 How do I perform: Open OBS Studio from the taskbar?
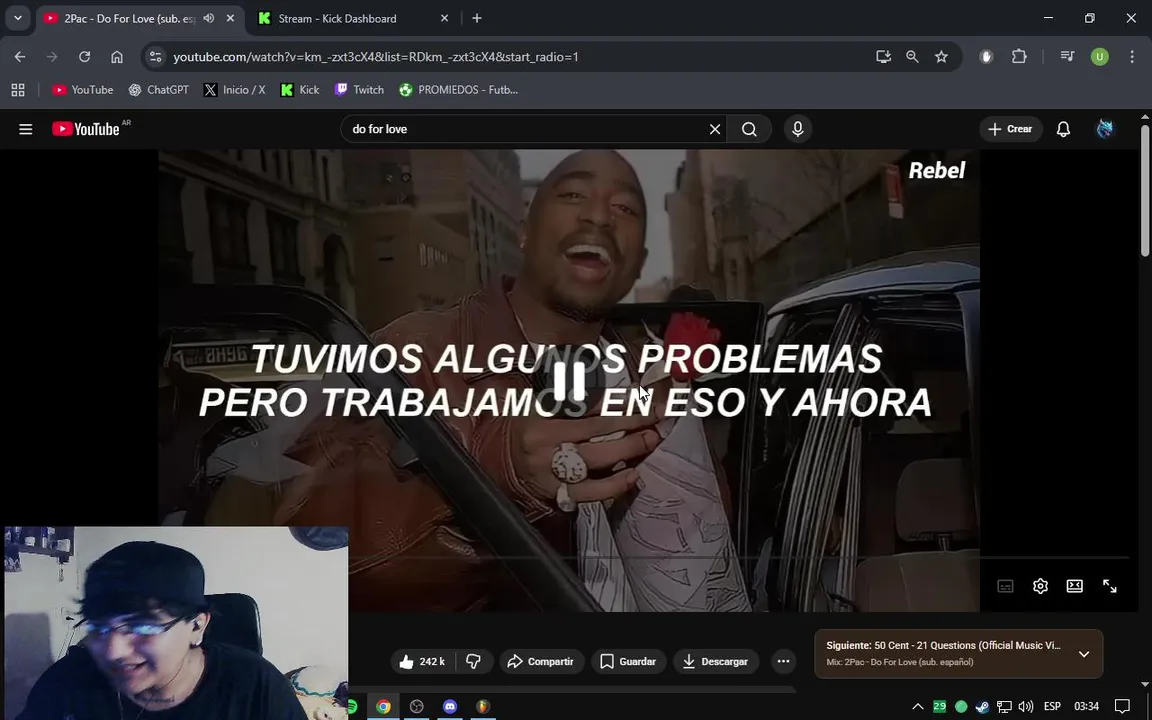tap(417, 707)
